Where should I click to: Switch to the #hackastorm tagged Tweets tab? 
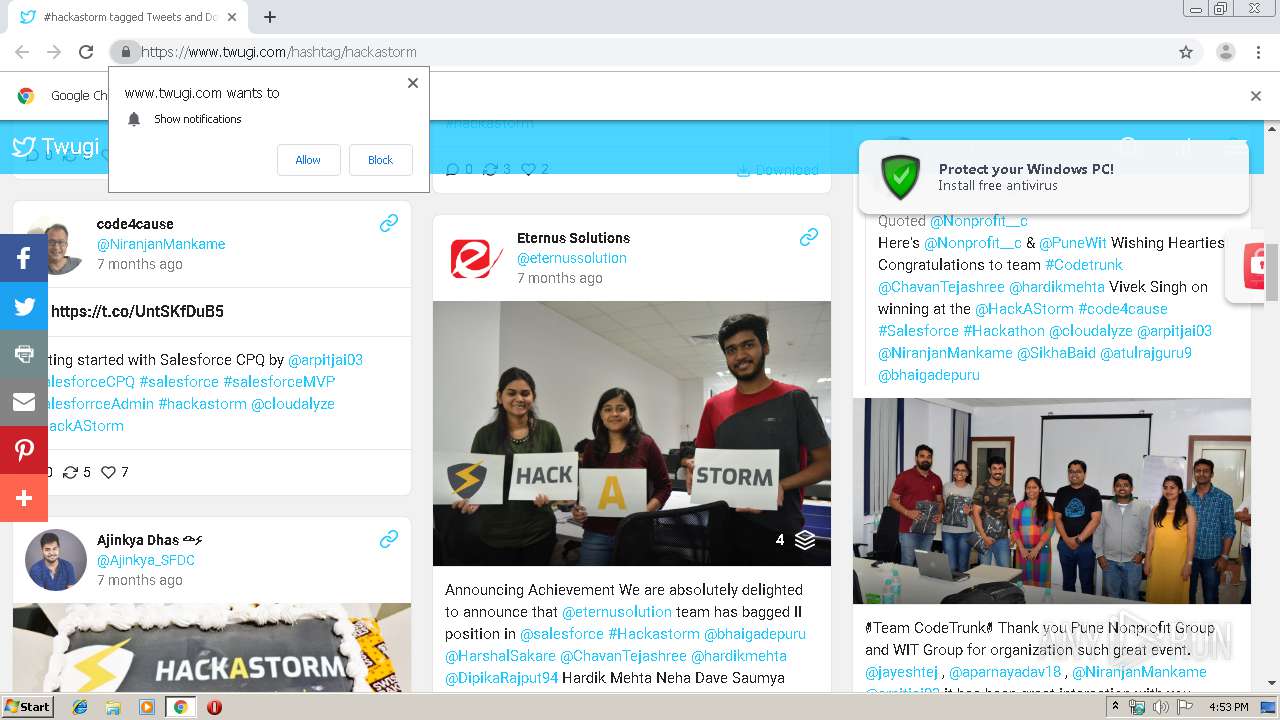pos(128,17)
